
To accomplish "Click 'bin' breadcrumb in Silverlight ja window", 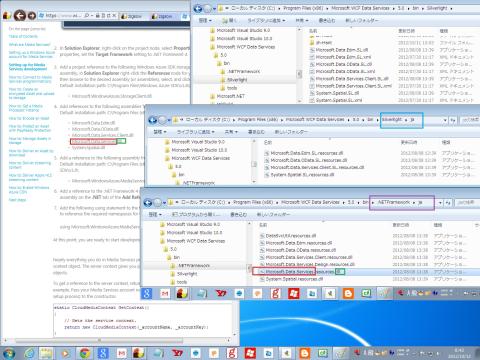I will [370, 119].
